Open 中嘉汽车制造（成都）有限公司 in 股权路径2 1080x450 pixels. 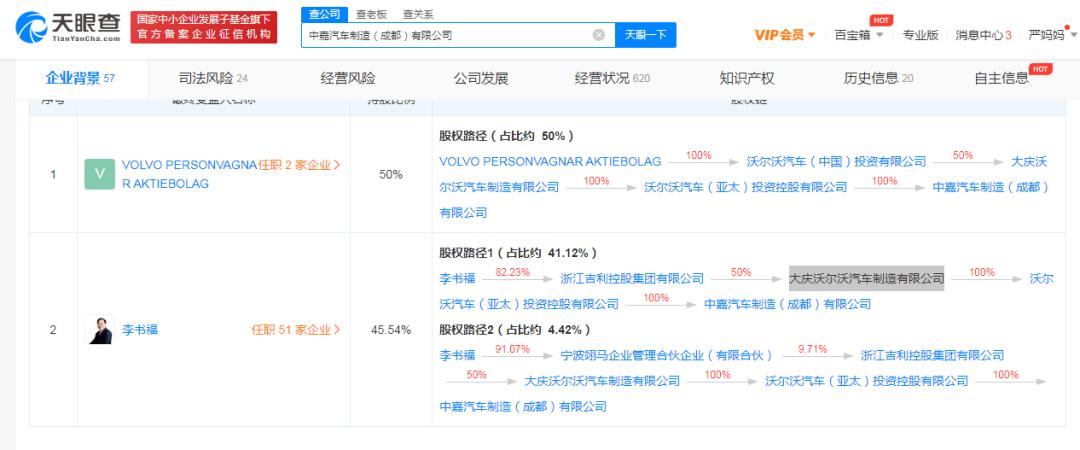pyautogui.click(x=523, y=407)
